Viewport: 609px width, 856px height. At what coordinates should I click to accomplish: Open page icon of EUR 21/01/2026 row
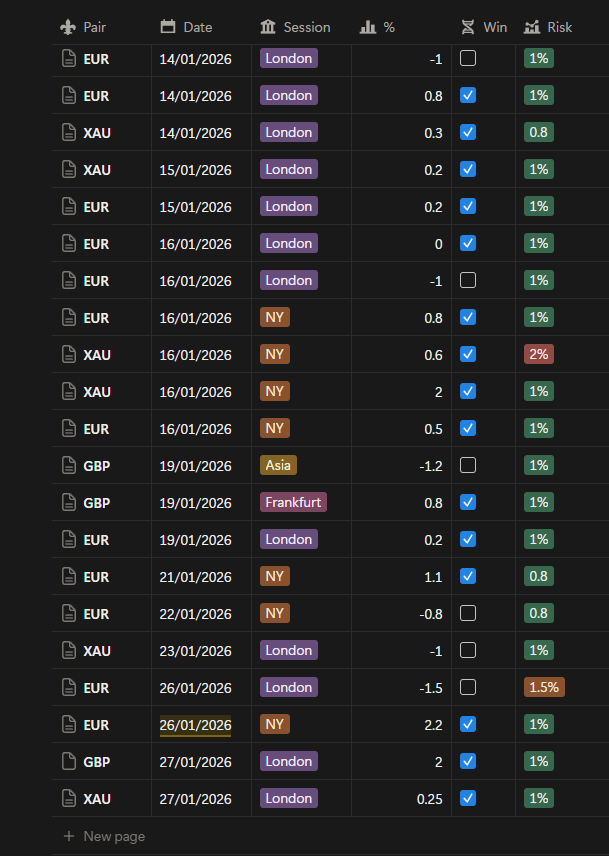(x=69, y=576)
